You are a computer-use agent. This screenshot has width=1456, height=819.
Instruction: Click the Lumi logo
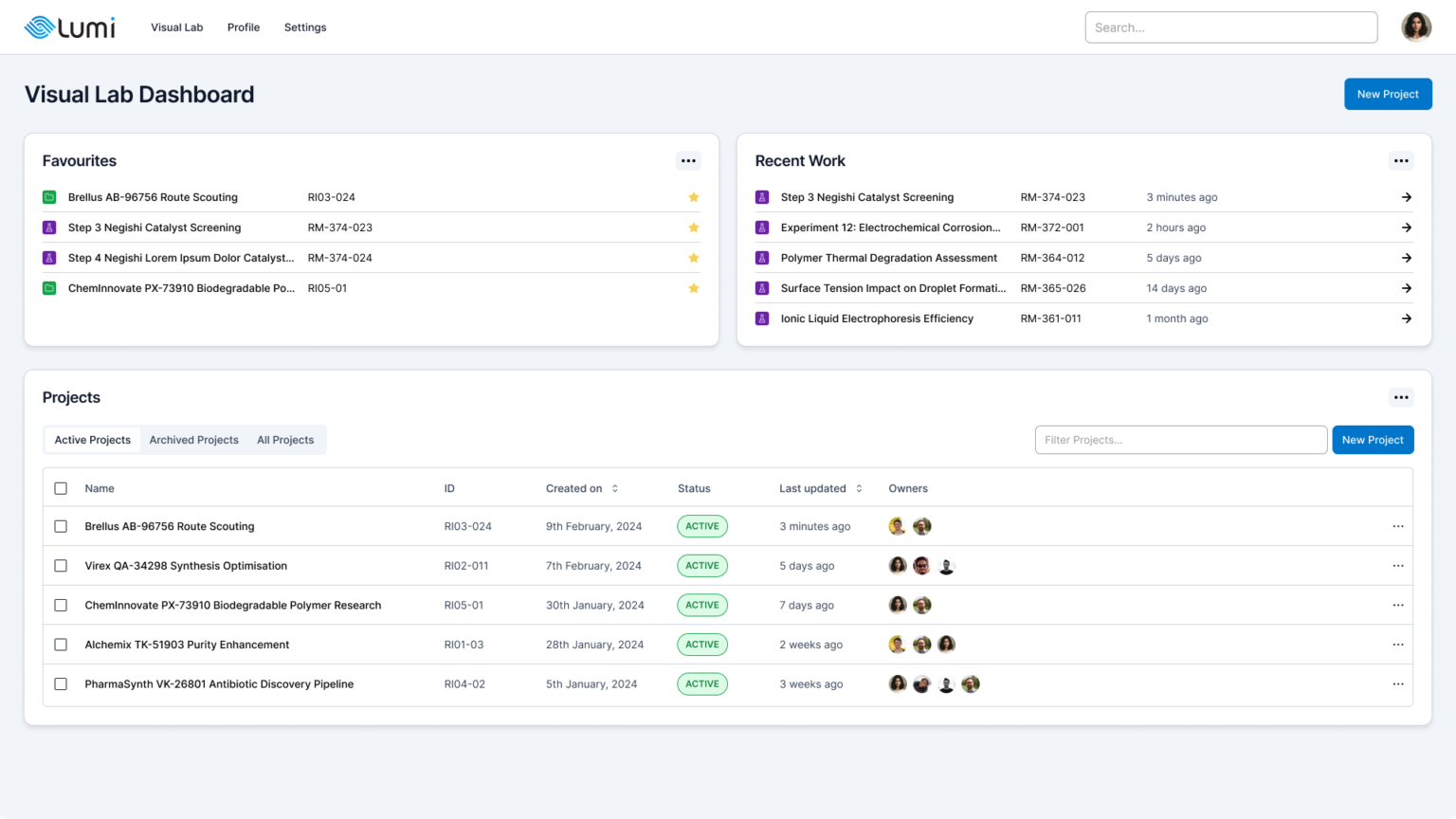pyautogui.click(x=69, y=27)
